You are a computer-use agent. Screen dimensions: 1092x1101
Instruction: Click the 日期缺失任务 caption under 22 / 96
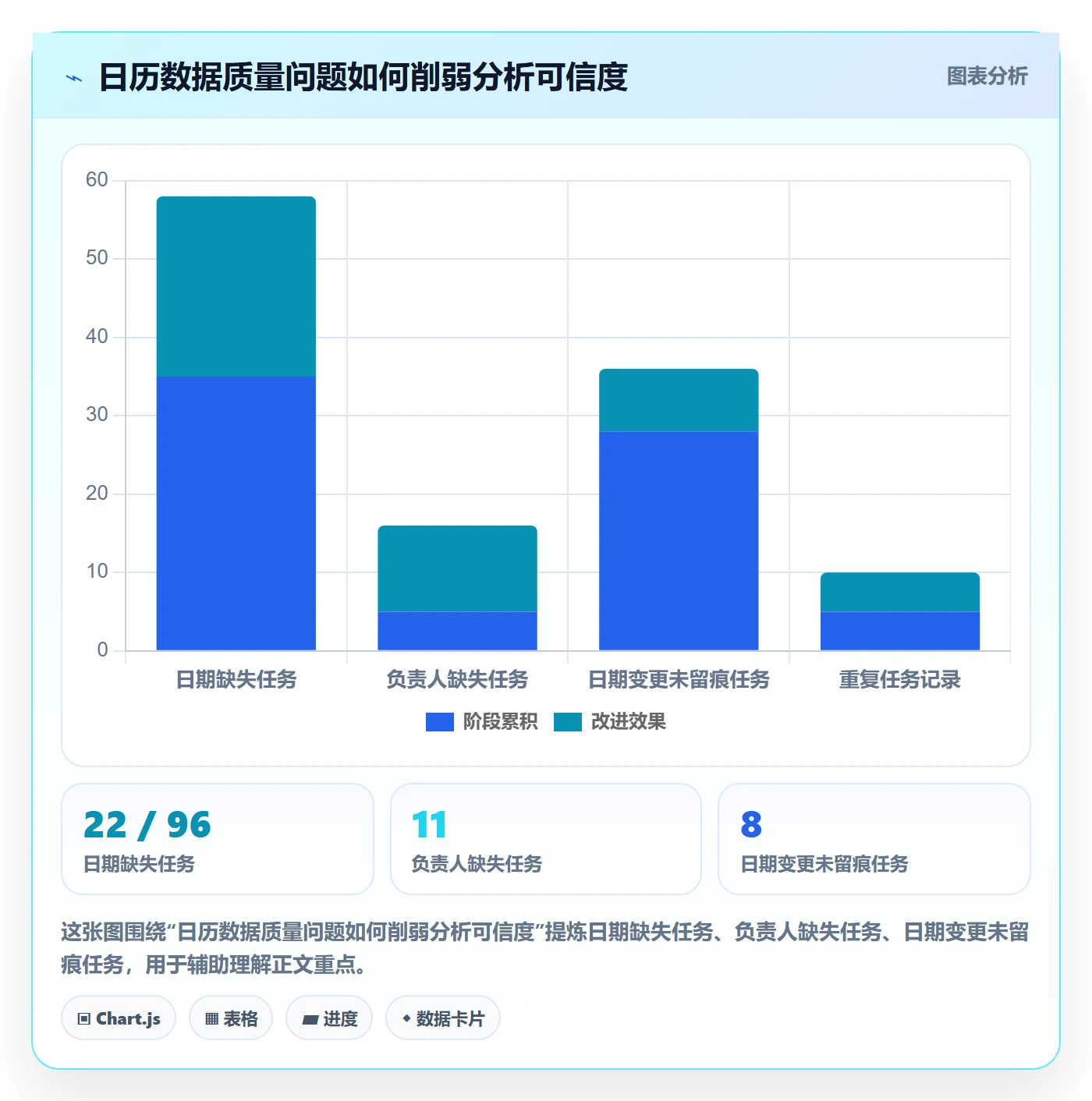click(140, 864)
